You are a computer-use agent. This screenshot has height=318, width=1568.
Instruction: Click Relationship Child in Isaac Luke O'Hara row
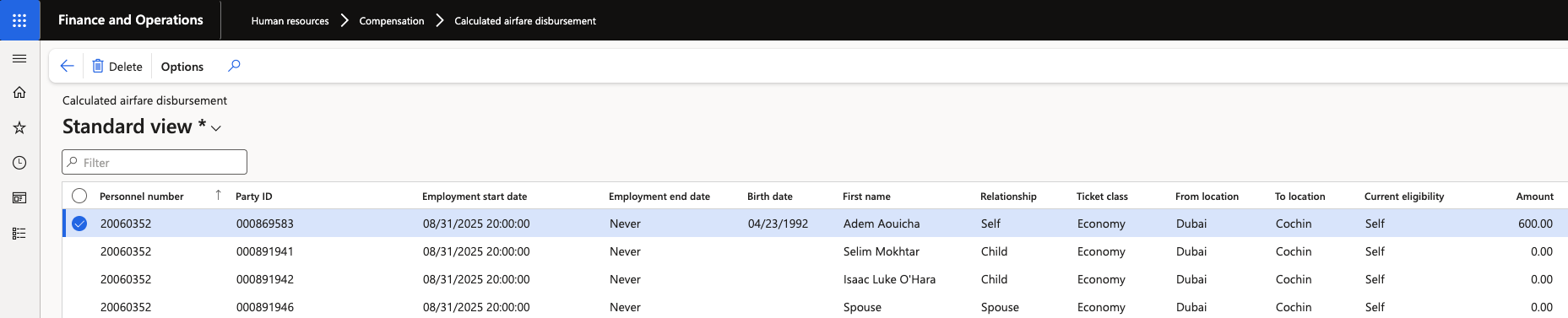(x=994, y=279)
